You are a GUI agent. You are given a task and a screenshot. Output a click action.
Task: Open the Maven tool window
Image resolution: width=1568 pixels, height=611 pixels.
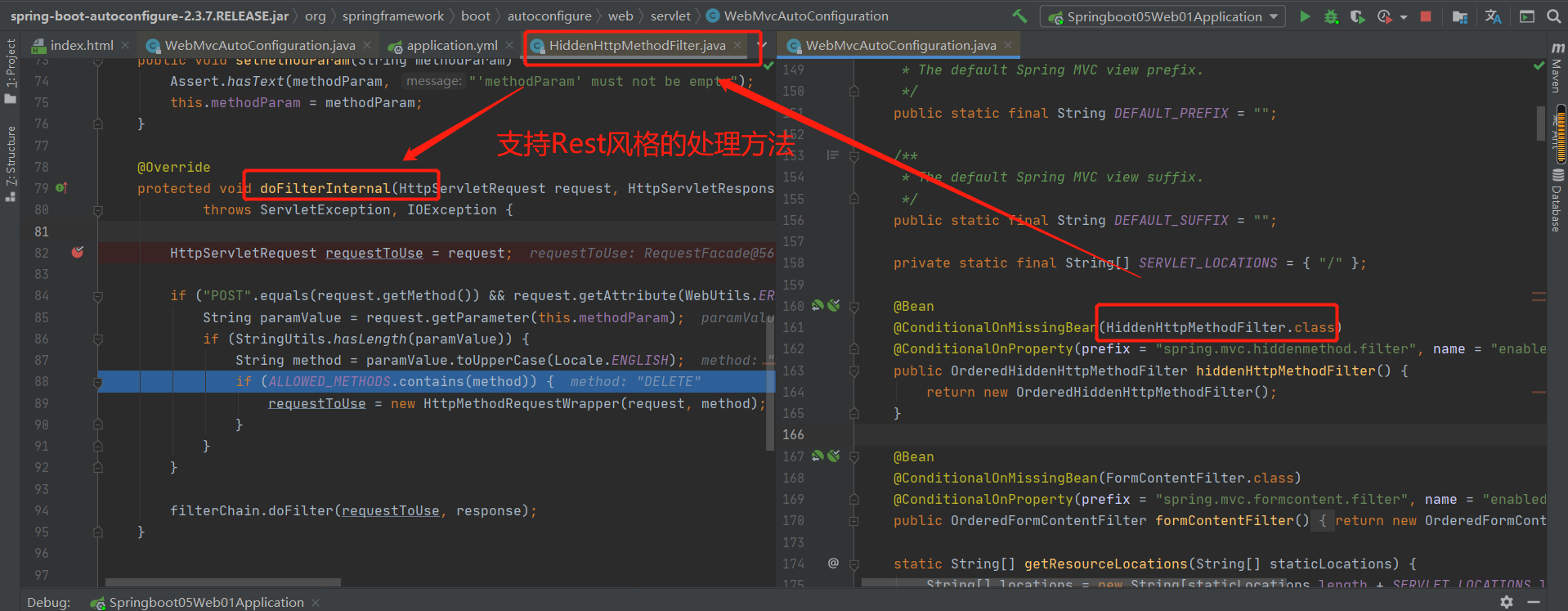[1557, 66]
